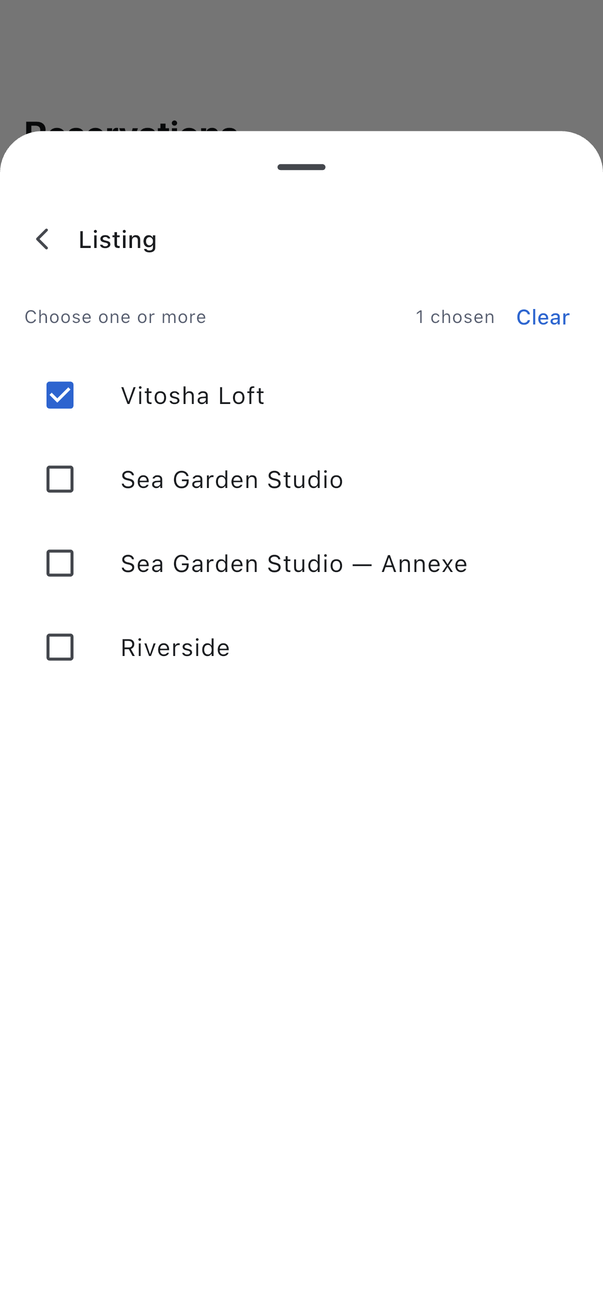Viewport: 603px width, 1311px height.
Task: Click the Listing sheet title
Action: [118, 239]
